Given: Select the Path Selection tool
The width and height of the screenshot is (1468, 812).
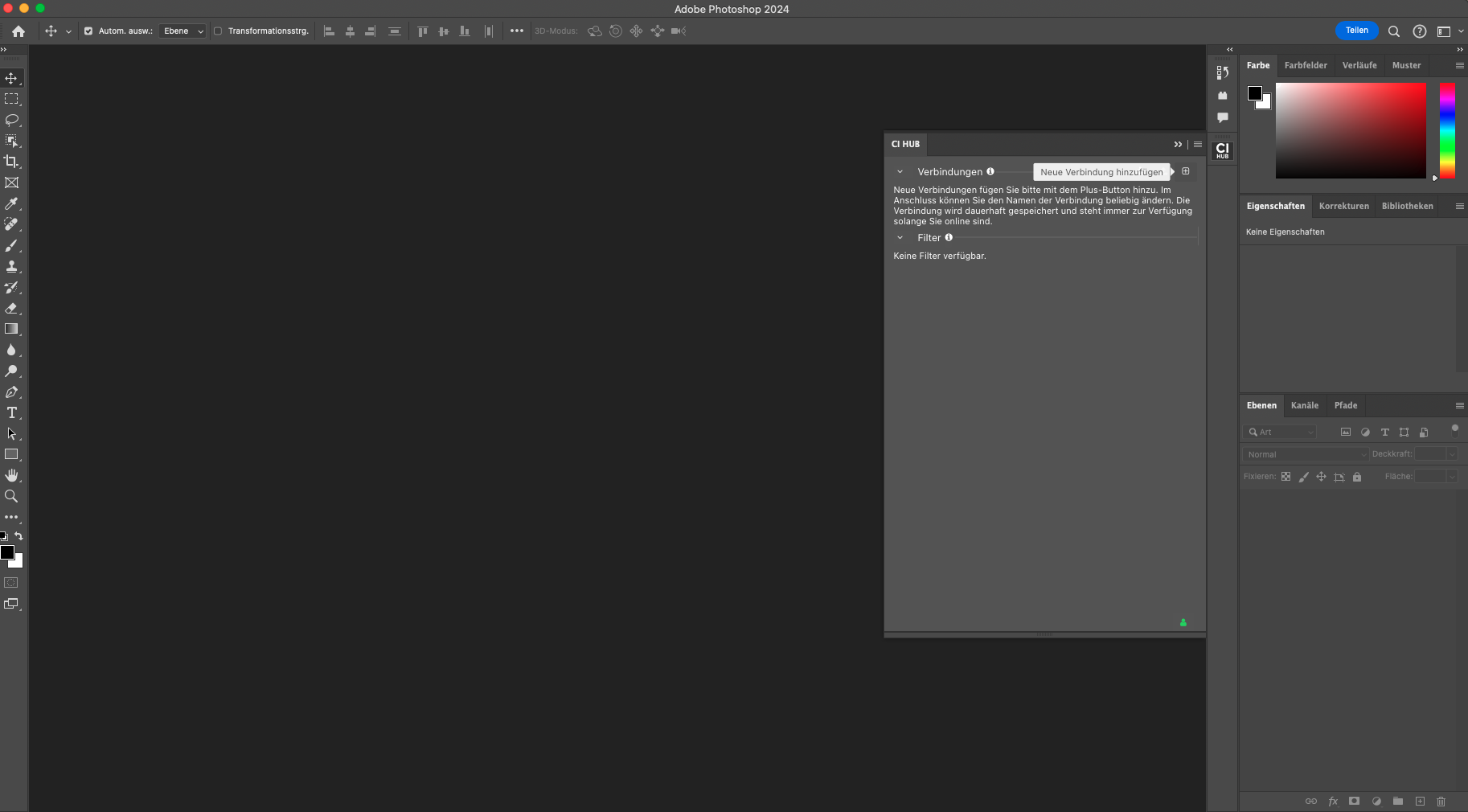Looking at the screenshot, I should point(11,433).
